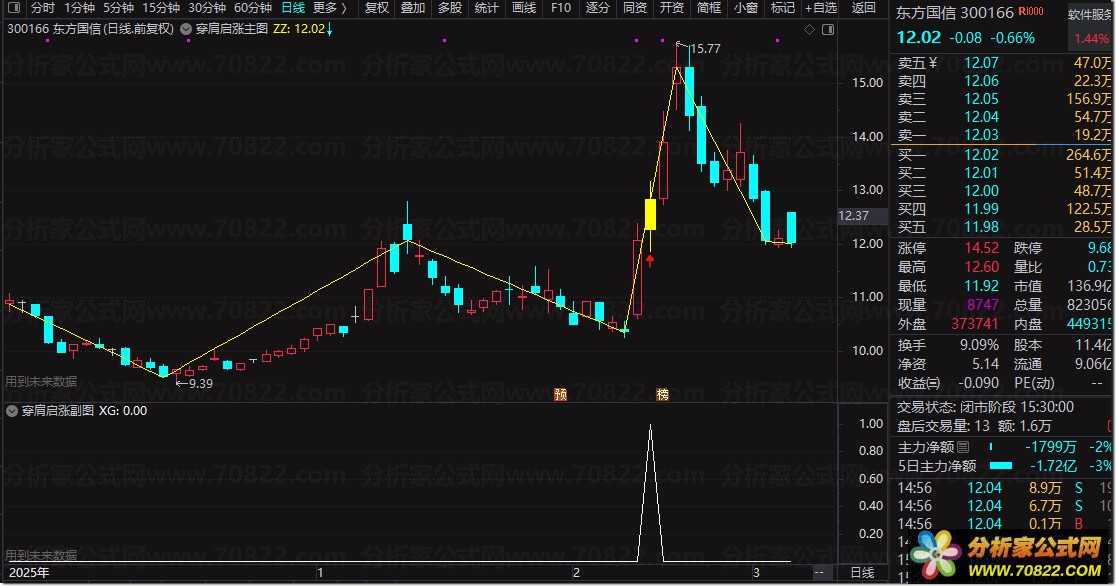The width and height of the screenshot is (1118, 587).
Task: Click the 交易状态 闭市阶段 status line
Action: pos(985,407)
